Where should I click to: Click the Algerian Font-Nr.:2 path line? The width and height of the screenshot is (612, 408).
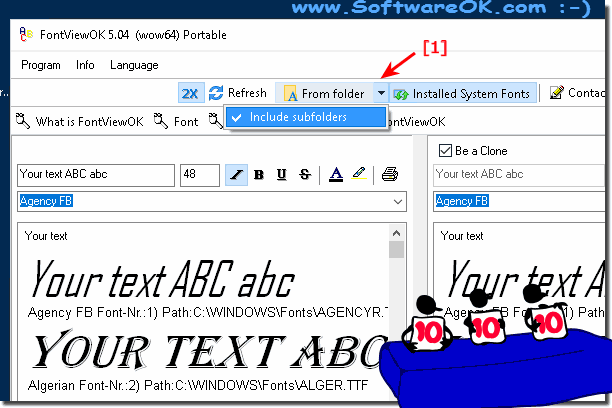[x=197, y=386]
